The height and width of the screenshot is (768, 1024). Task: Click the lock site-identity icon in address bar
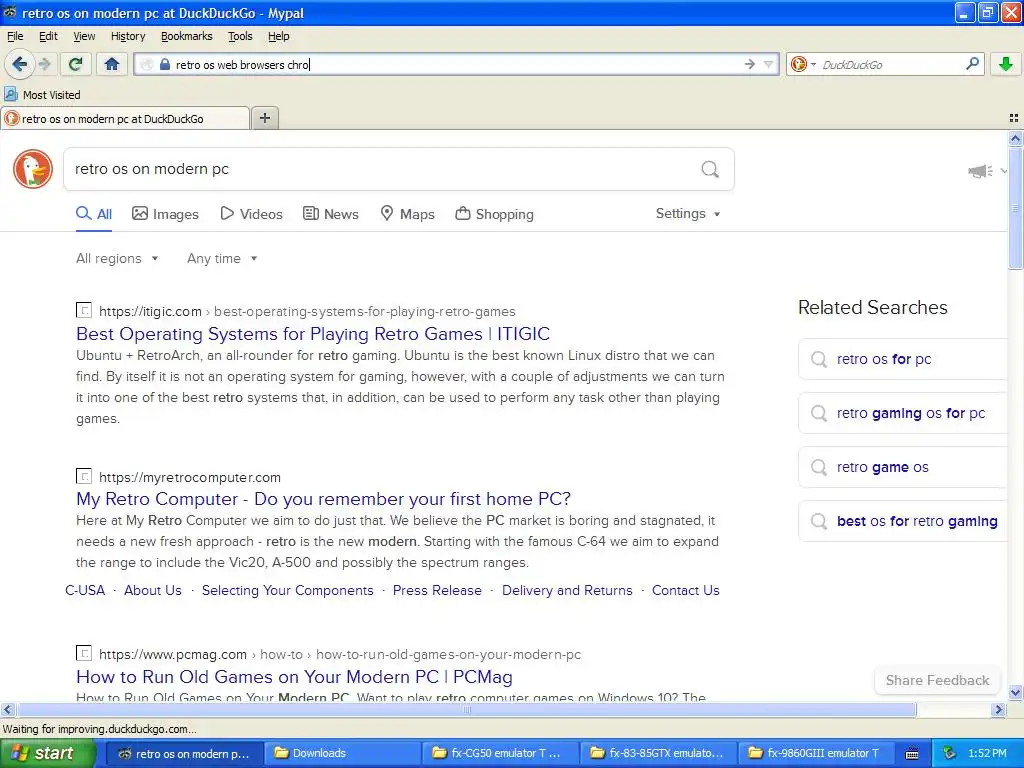click(165, 65)
